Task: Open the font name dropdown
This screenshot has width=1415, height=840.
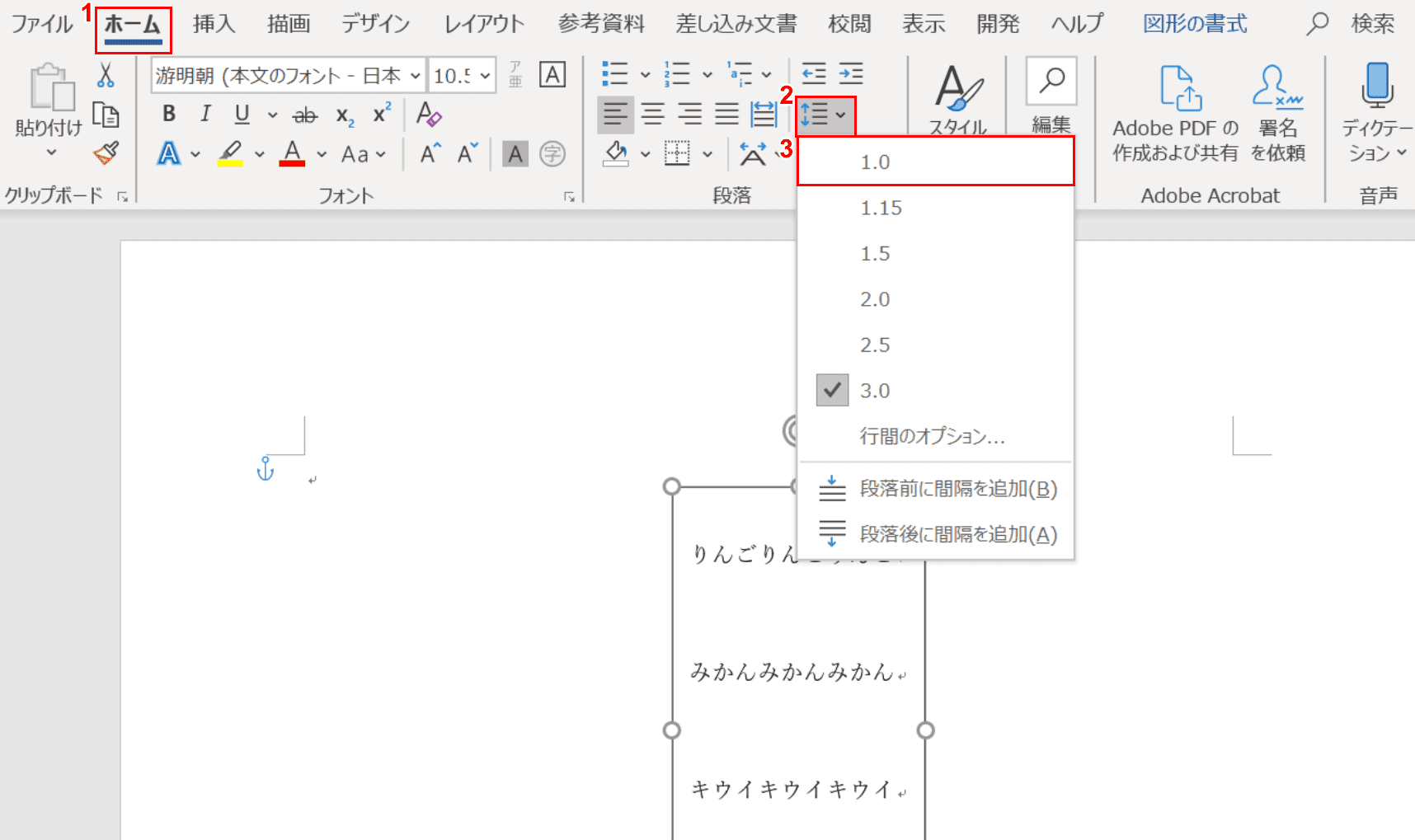Action: click(x=416, y=76)
